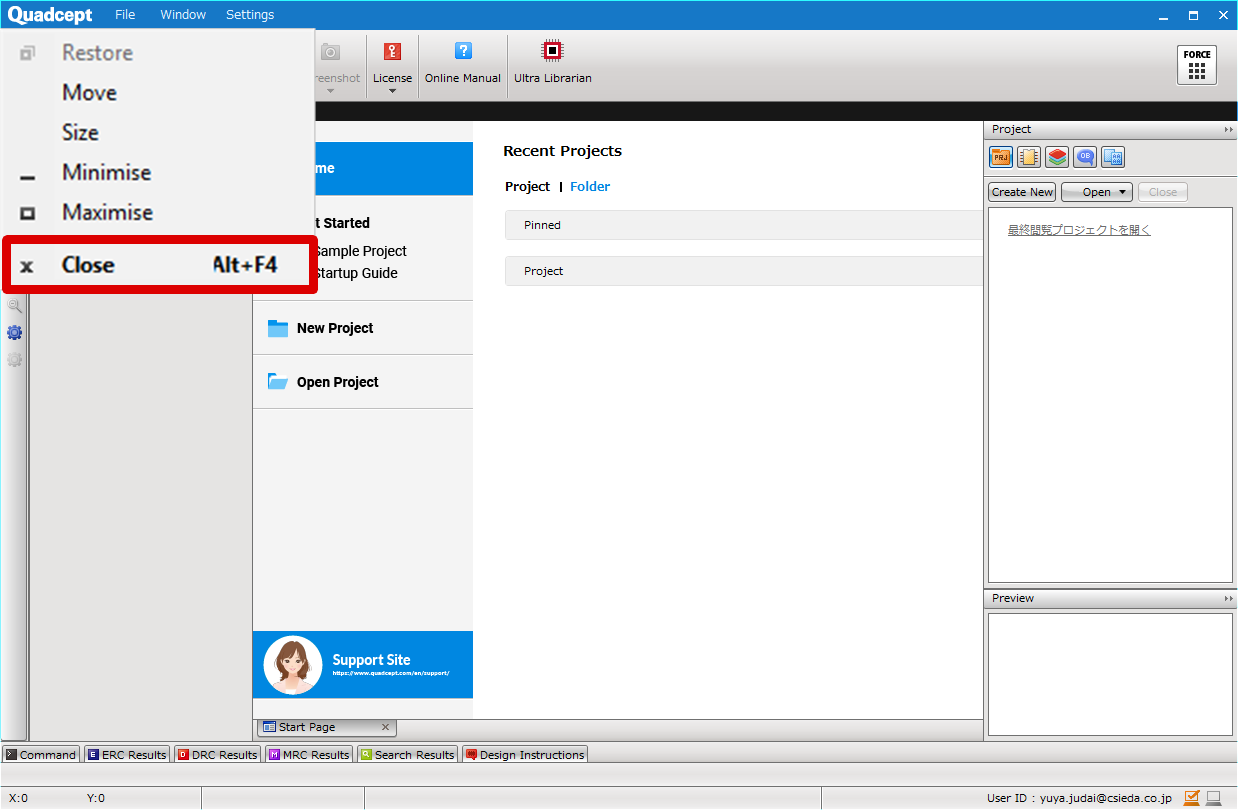
Task: Click the grey laptop status icon
Action: point(1213,798)
